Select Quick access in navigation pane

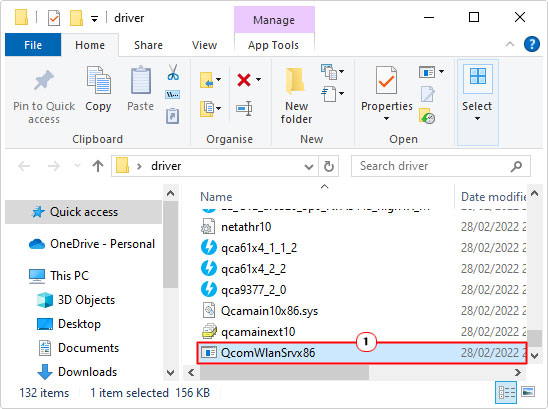[83, 212]
